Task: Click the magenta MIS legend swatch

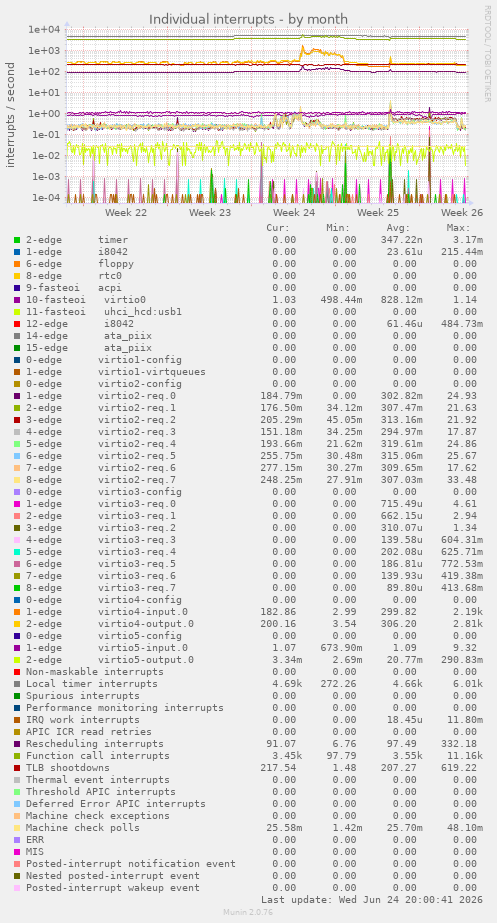Action: (17, 852)
